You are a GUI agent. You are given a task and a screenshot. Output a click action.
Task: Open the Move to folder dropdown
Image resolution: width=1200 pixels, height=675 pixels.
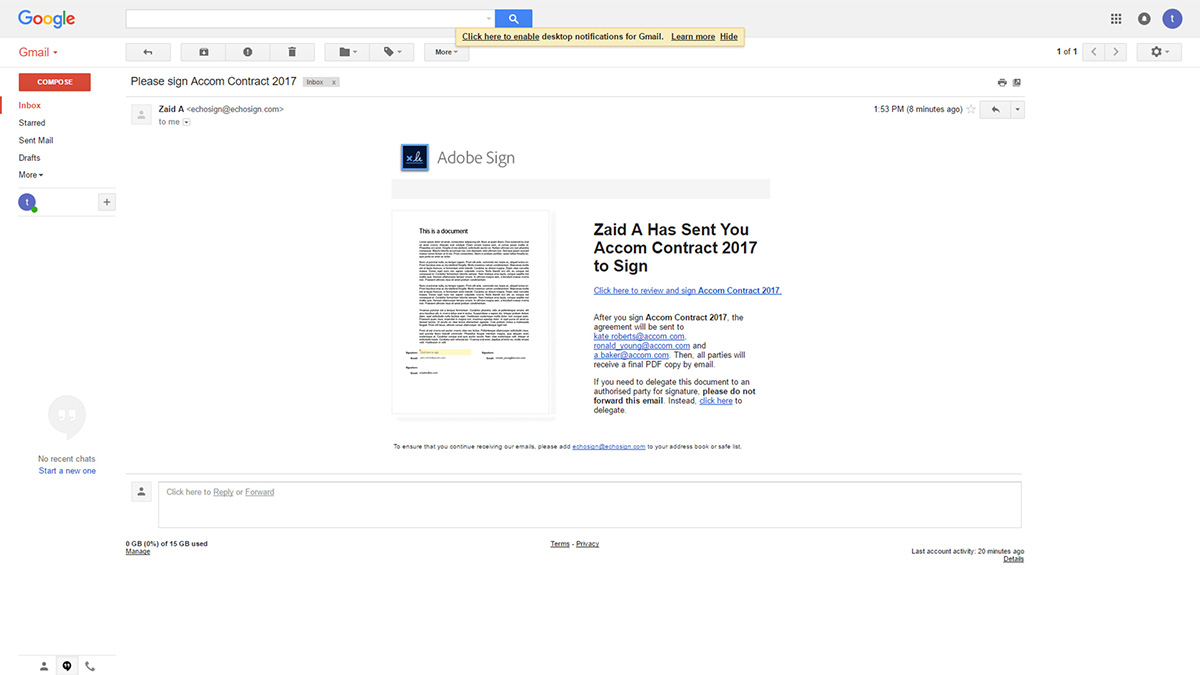348,51
